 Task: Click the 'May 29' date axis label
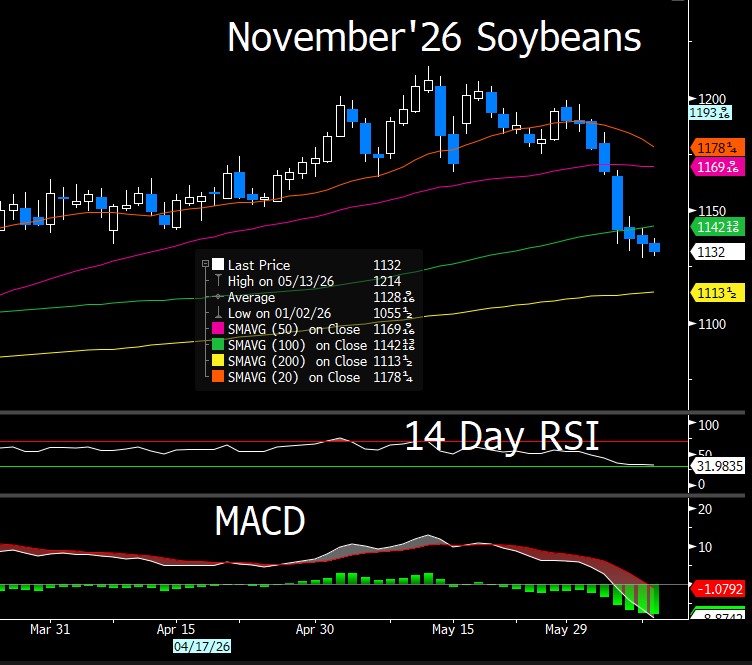566,629
